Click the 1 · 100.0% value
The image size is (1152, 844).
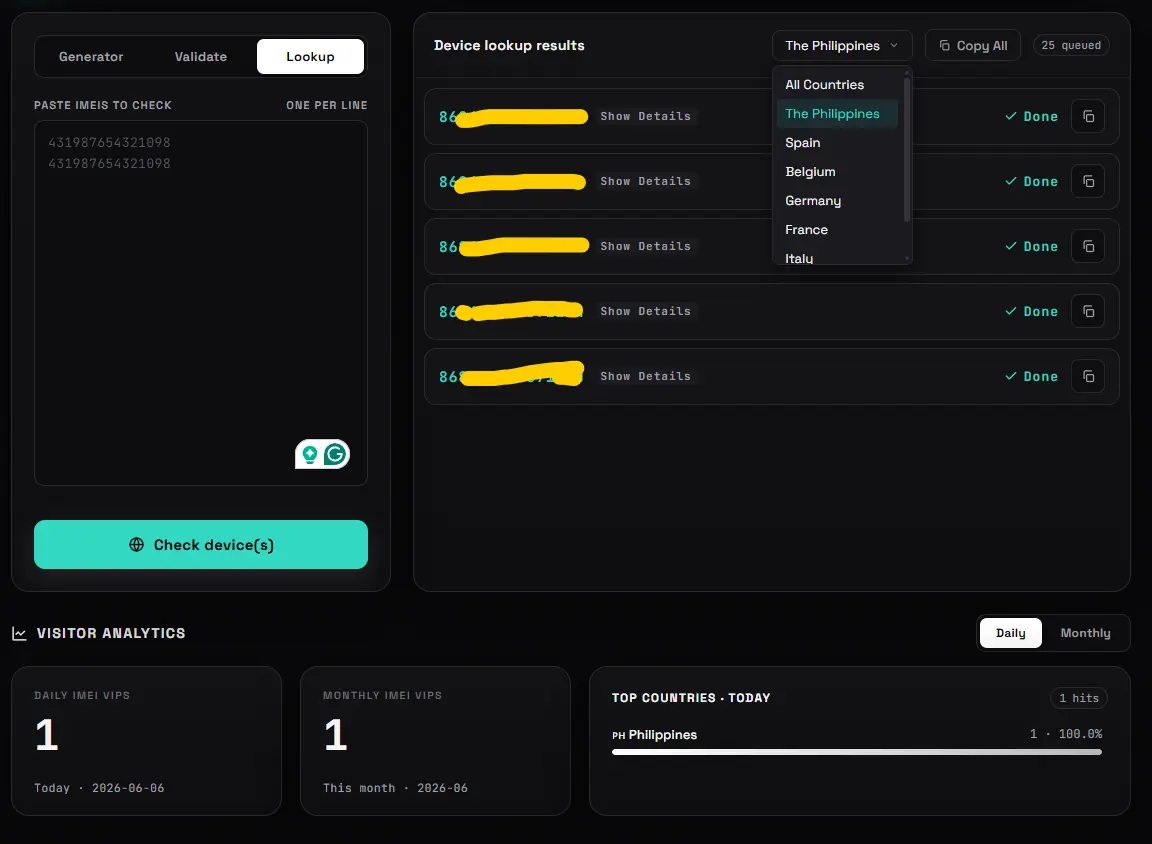(1065, 734)
